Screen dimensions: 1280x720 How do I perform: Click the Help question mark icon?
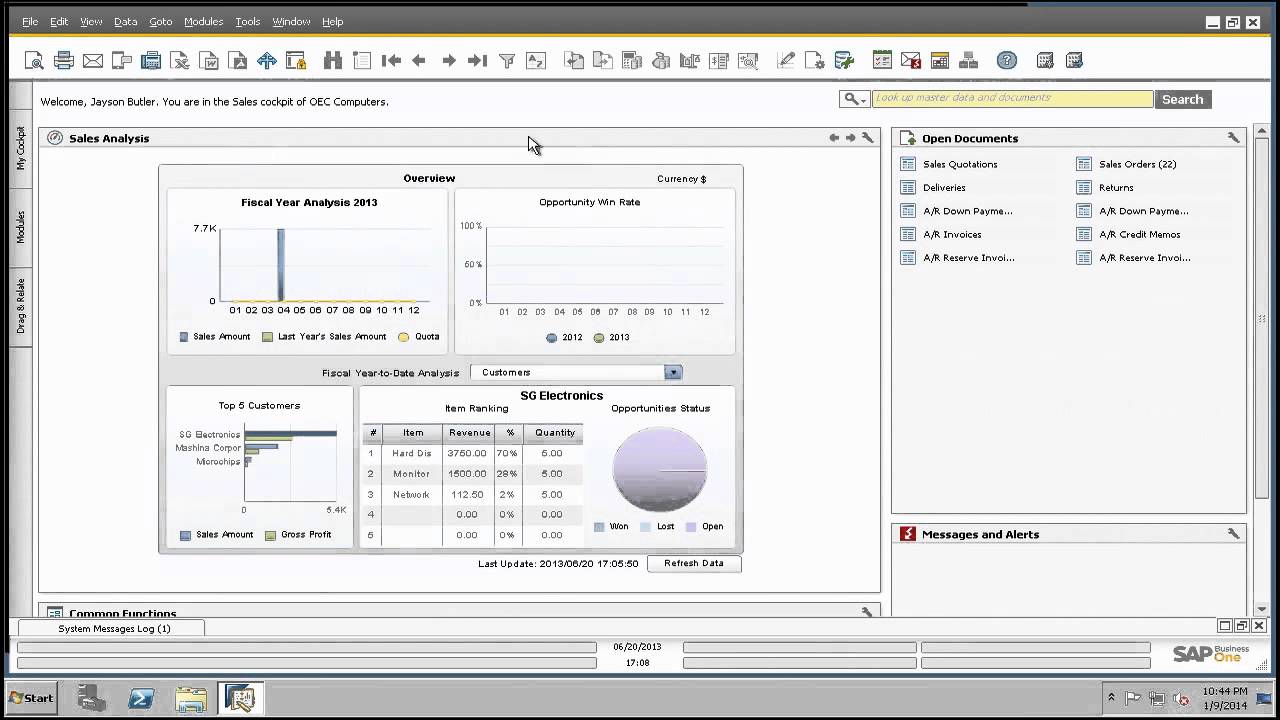[1007, 61]
